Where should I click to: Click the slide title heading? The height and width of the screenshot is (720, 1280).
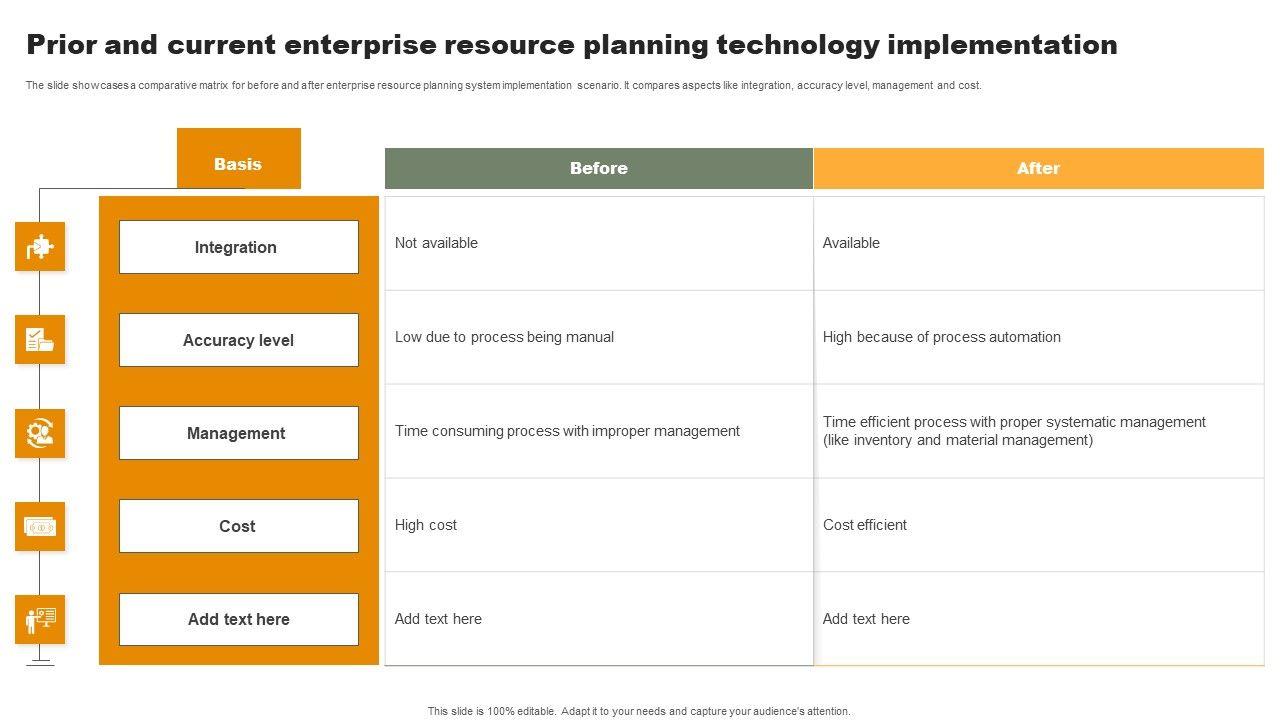tap(571, 45)
